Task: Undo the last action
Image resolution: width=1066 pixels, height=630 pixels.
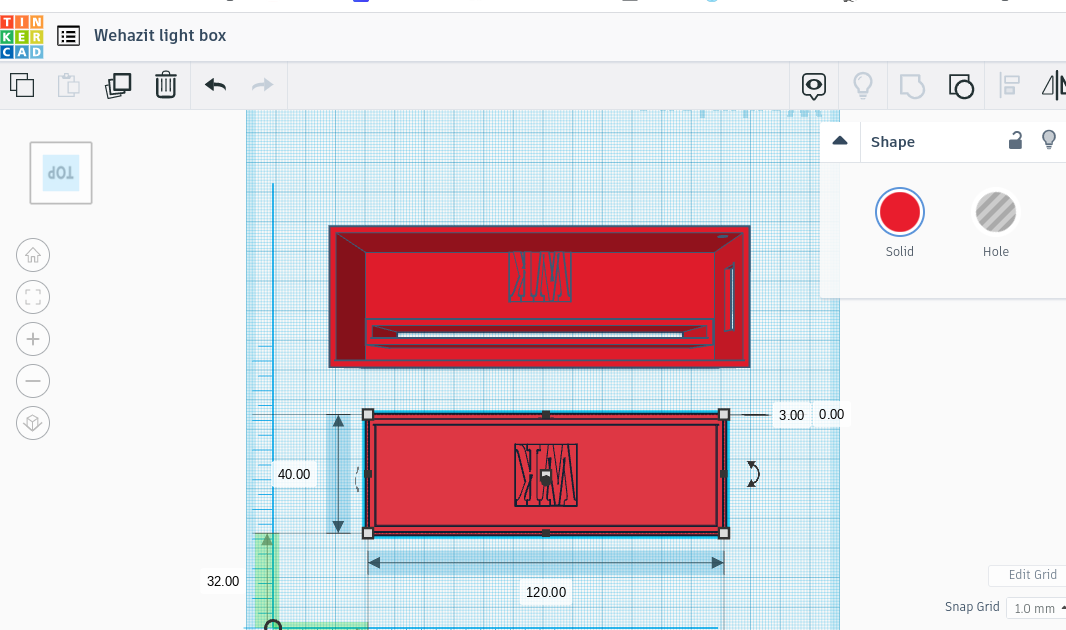Action: tap(214, 86)
